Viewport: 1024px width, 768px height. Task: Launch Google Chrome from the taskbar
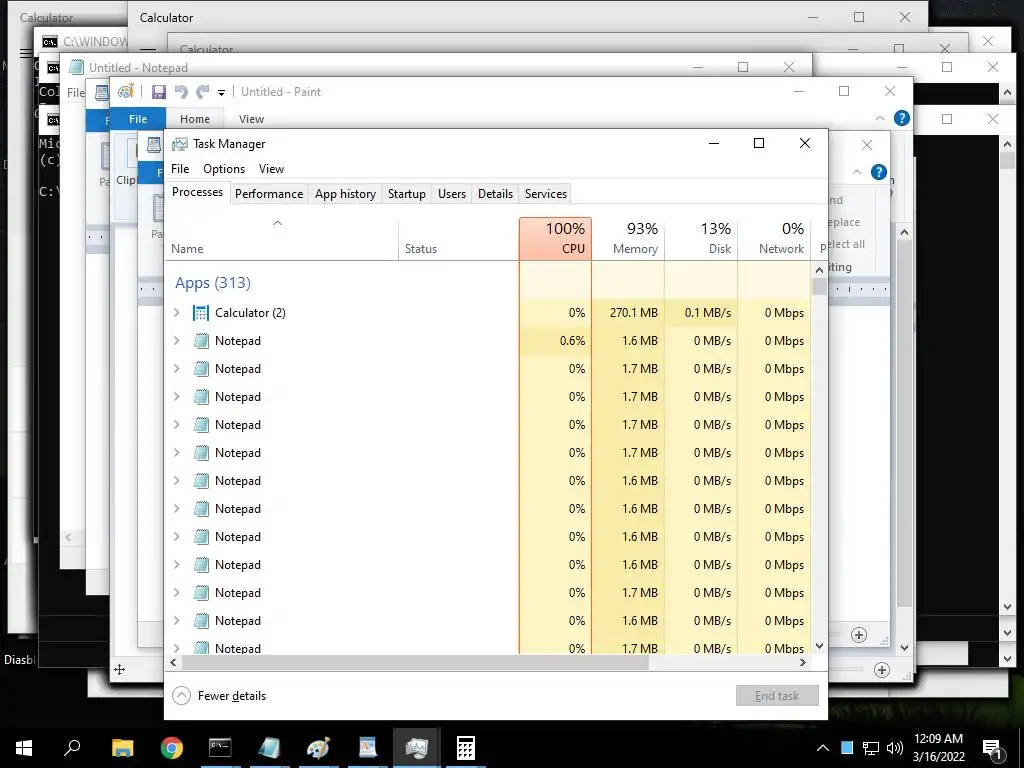[x=172, y=748]
